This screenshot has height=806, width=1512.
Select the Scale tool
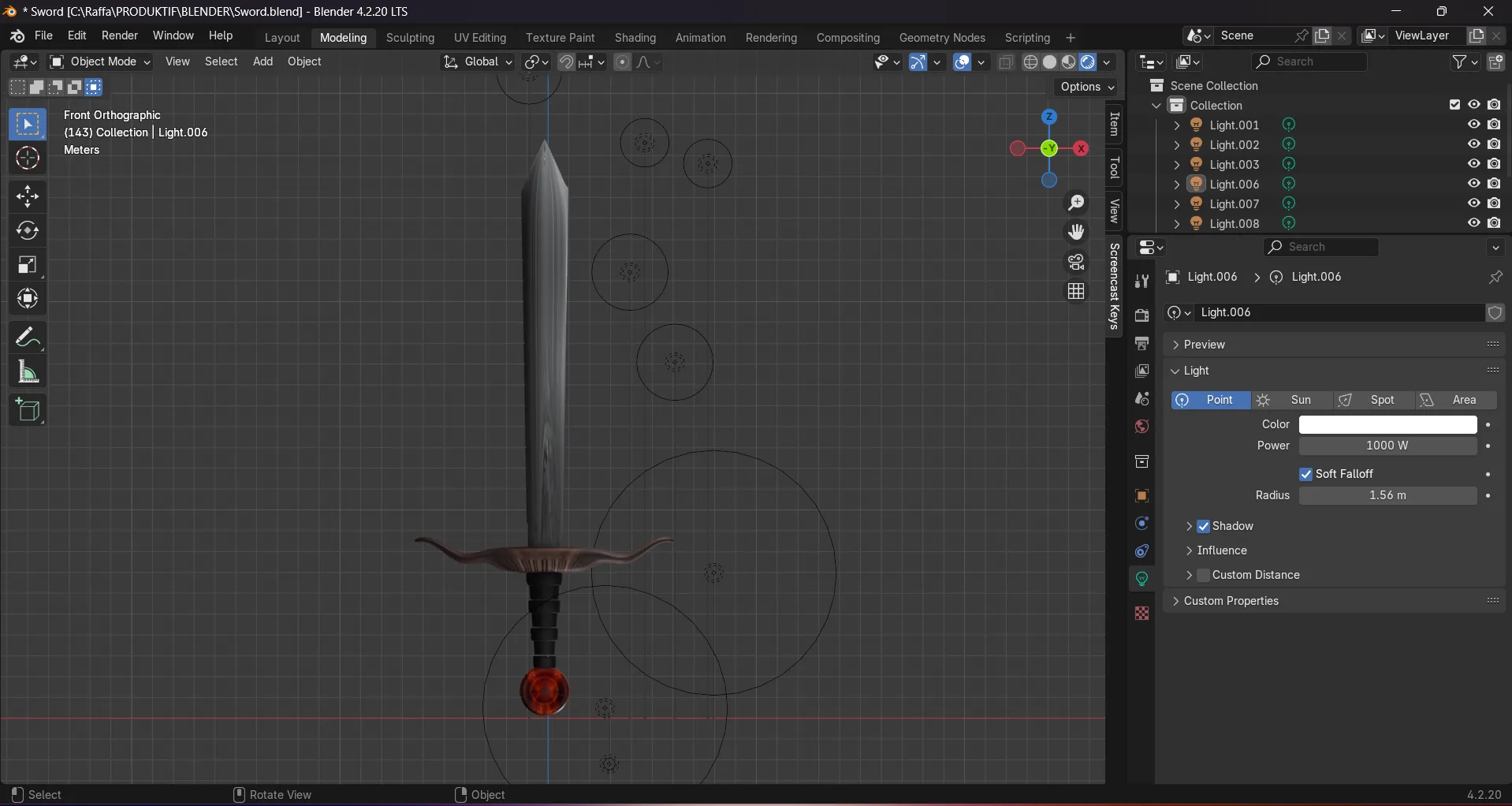click(28, 265)
